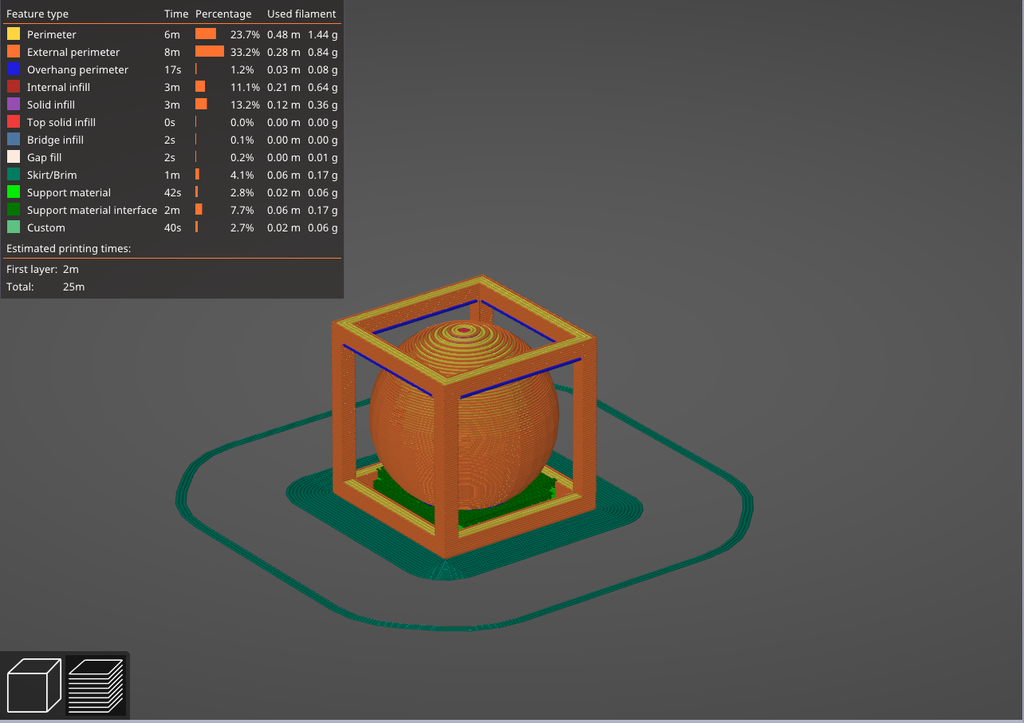
Task: Hide Internal infill paths from the preview
Action: click(56, 87)
